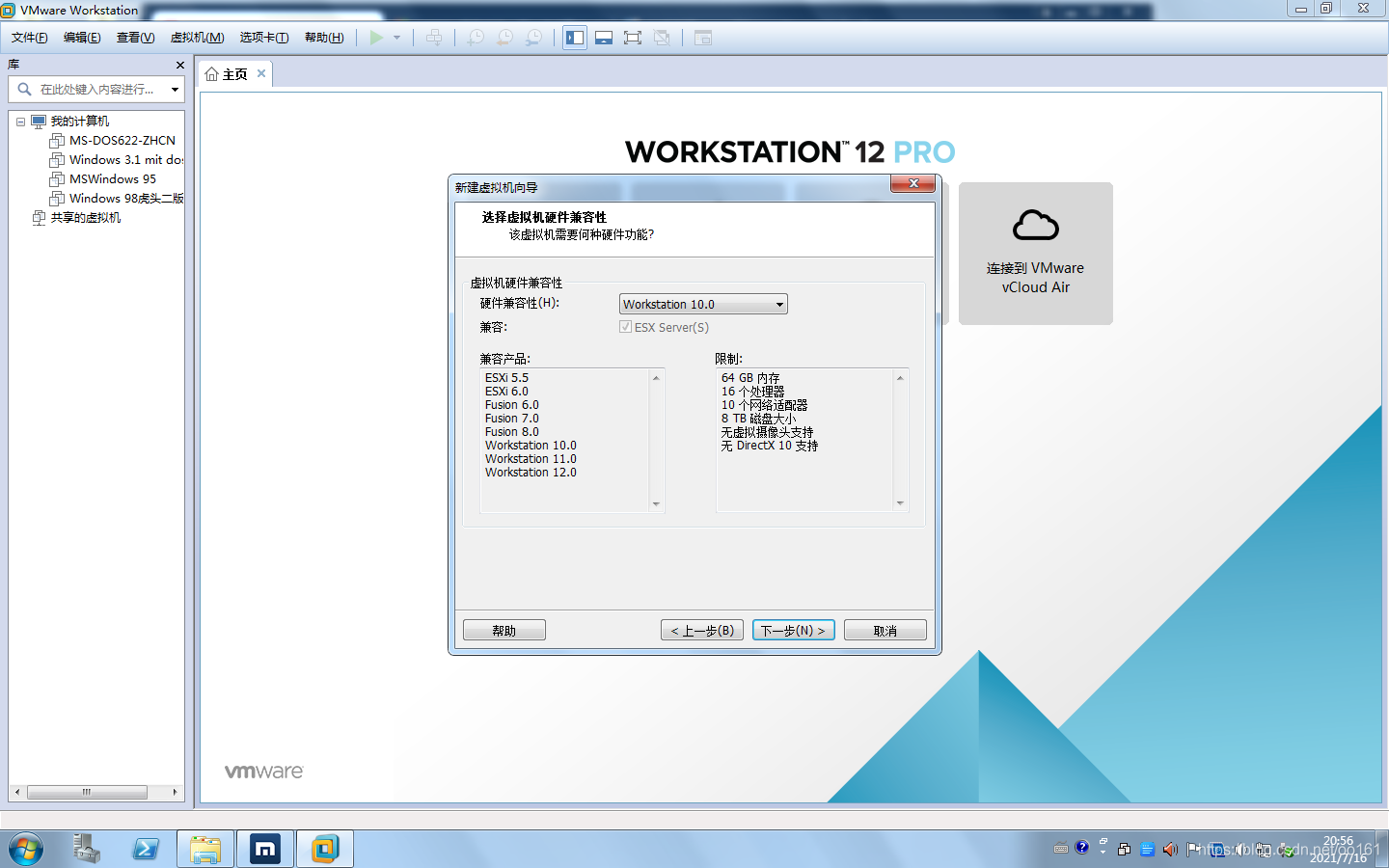This screenshot has width=1389, height=868.
Task: Click the green Power On play icon
Action: click(x=376, y=38)
